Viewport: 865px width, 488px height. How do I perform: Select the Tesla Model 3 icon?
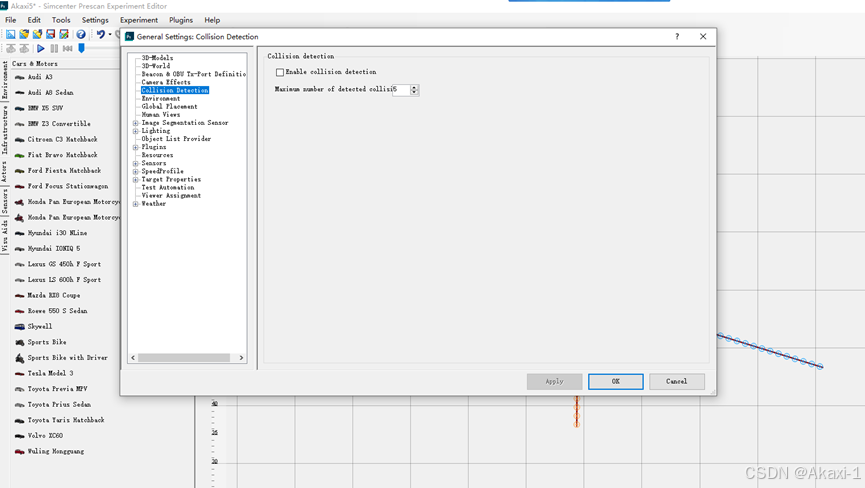(x=19, y=373)
